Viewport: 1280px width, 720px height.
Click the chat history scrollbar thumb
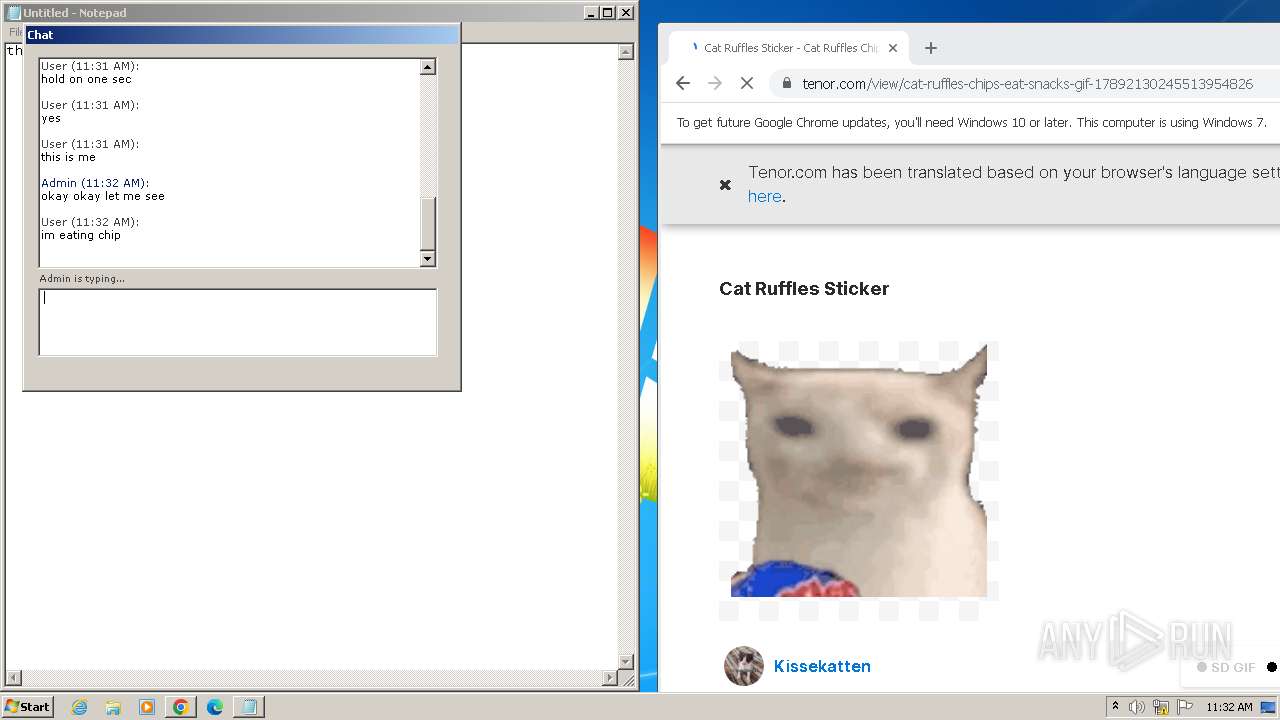tap(428, 224)
